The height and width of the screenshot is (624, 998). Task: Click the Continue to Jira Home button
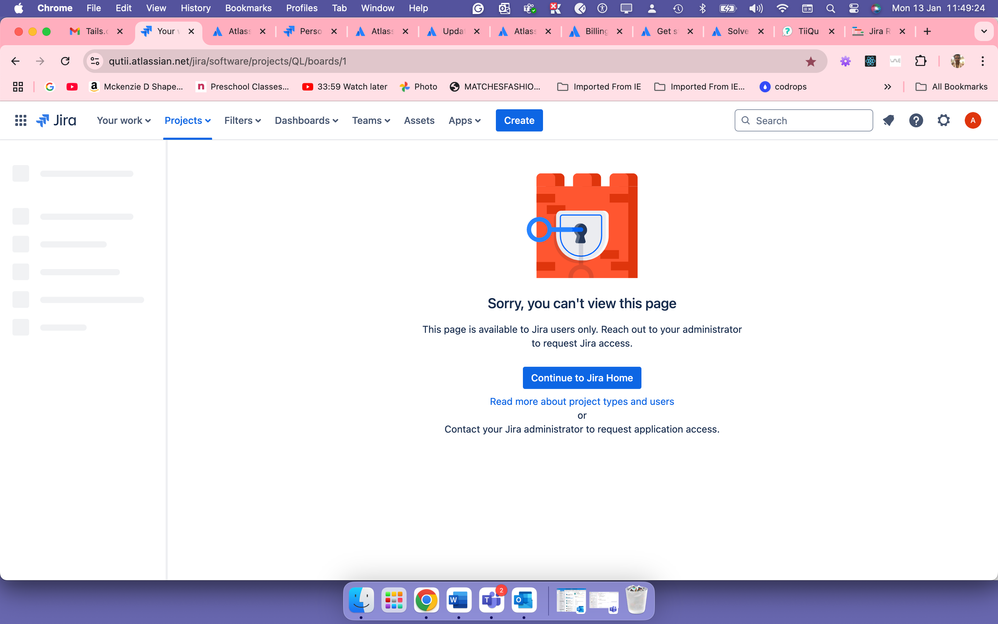pos(582,377)
